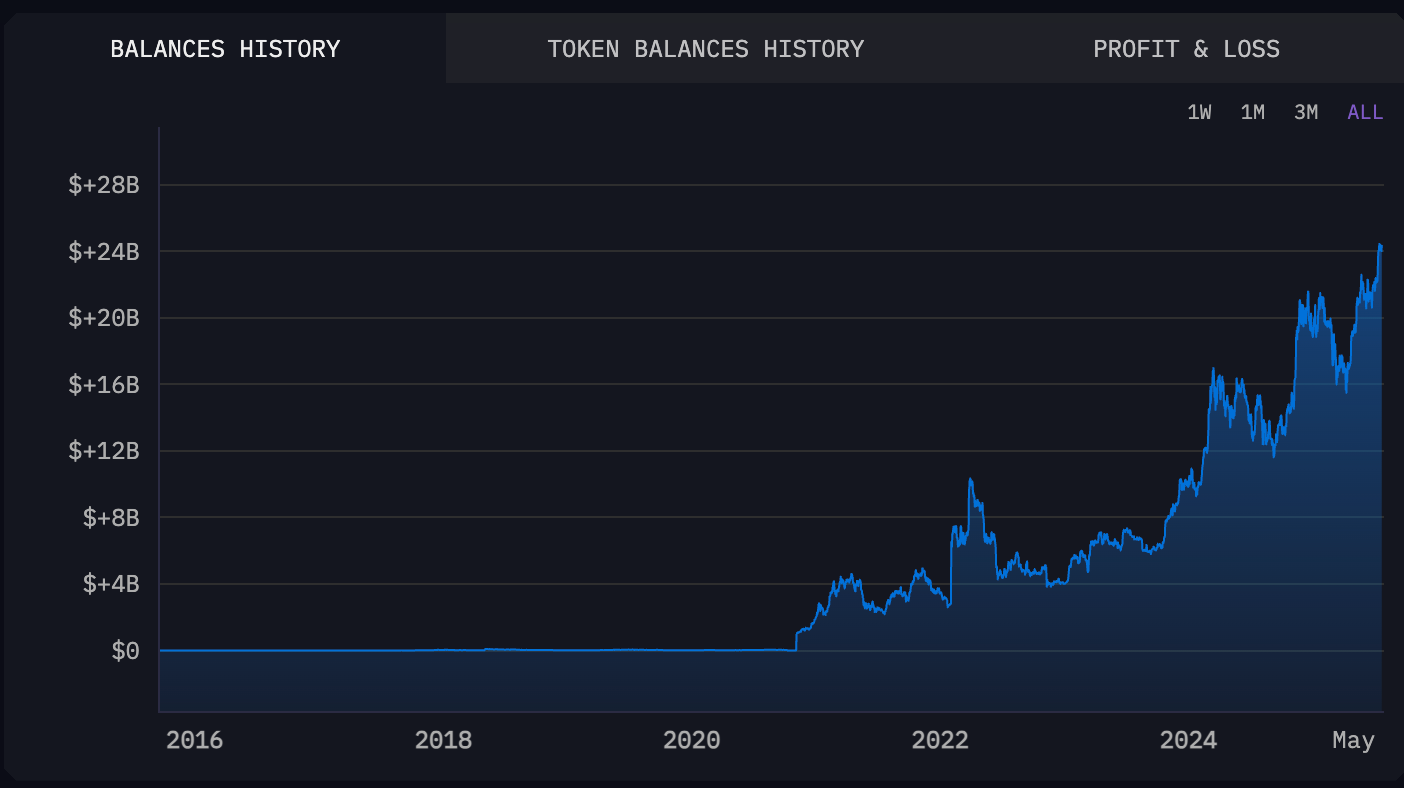Screen dimensions: 1404x788
Task: Click the $+12B axis label
Action: click(103, 451)
